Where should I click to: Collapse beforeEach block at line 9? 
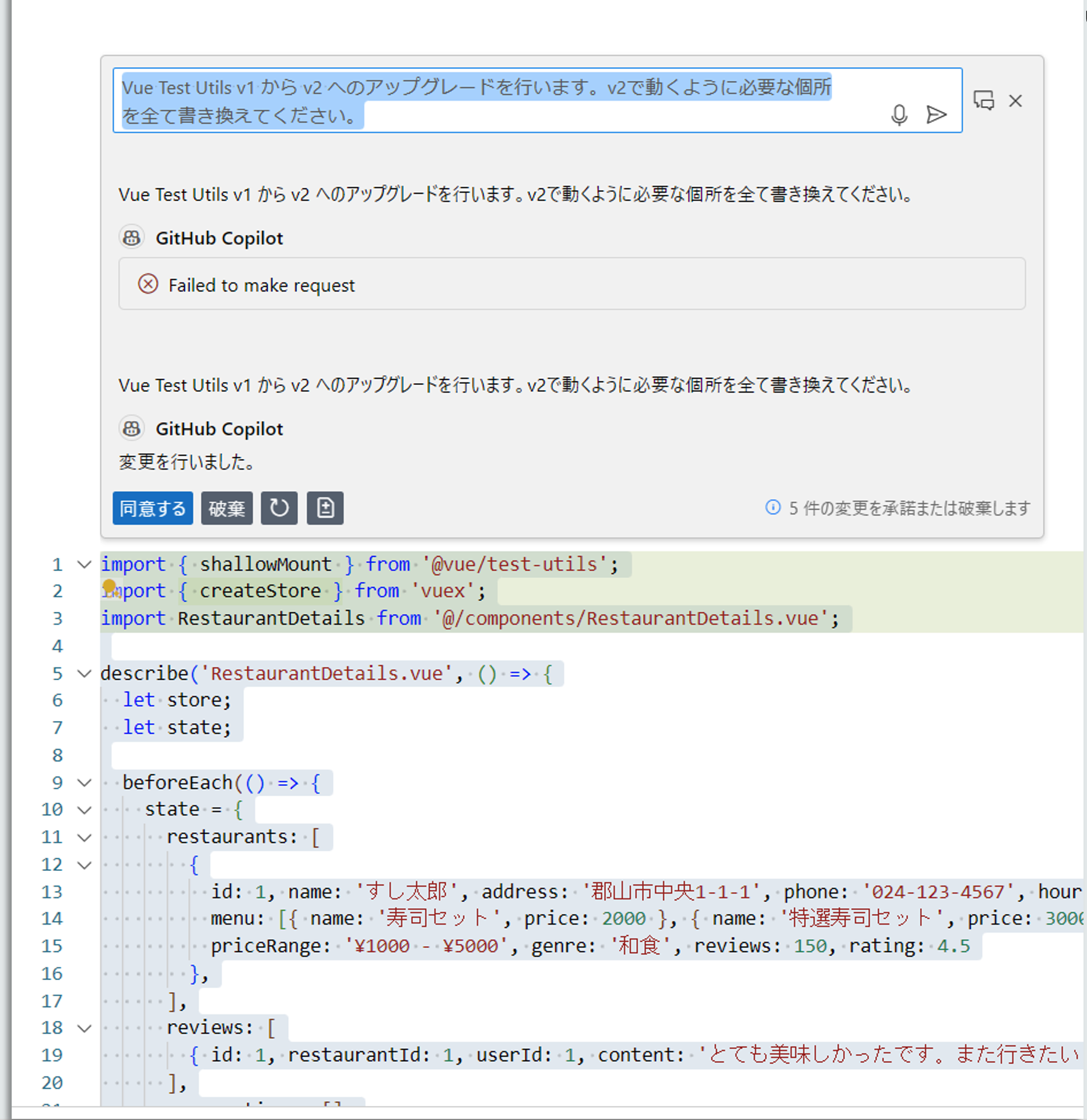85,782
